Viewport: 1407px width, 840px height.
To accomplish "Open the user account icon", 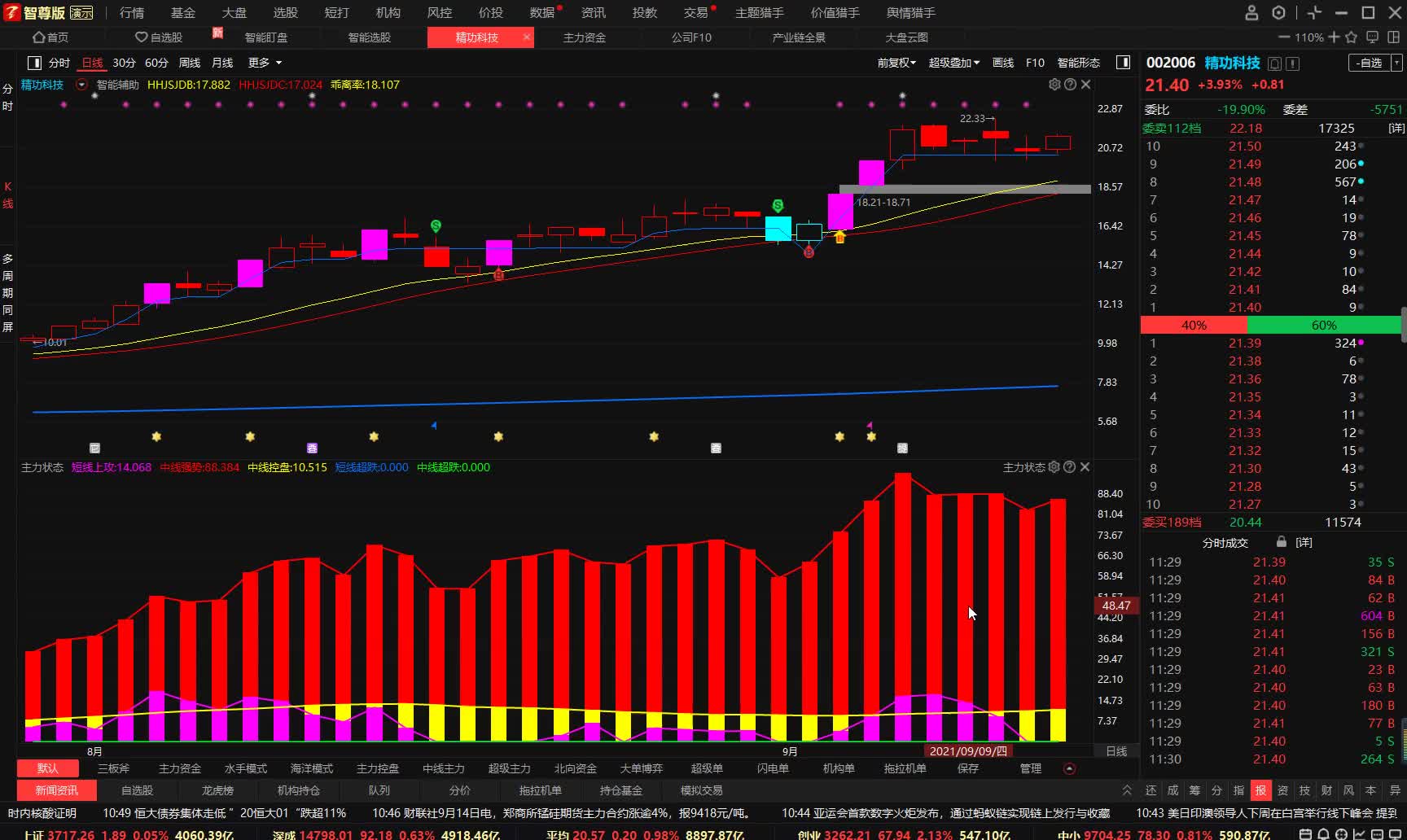I will [x=1251, y=13].
